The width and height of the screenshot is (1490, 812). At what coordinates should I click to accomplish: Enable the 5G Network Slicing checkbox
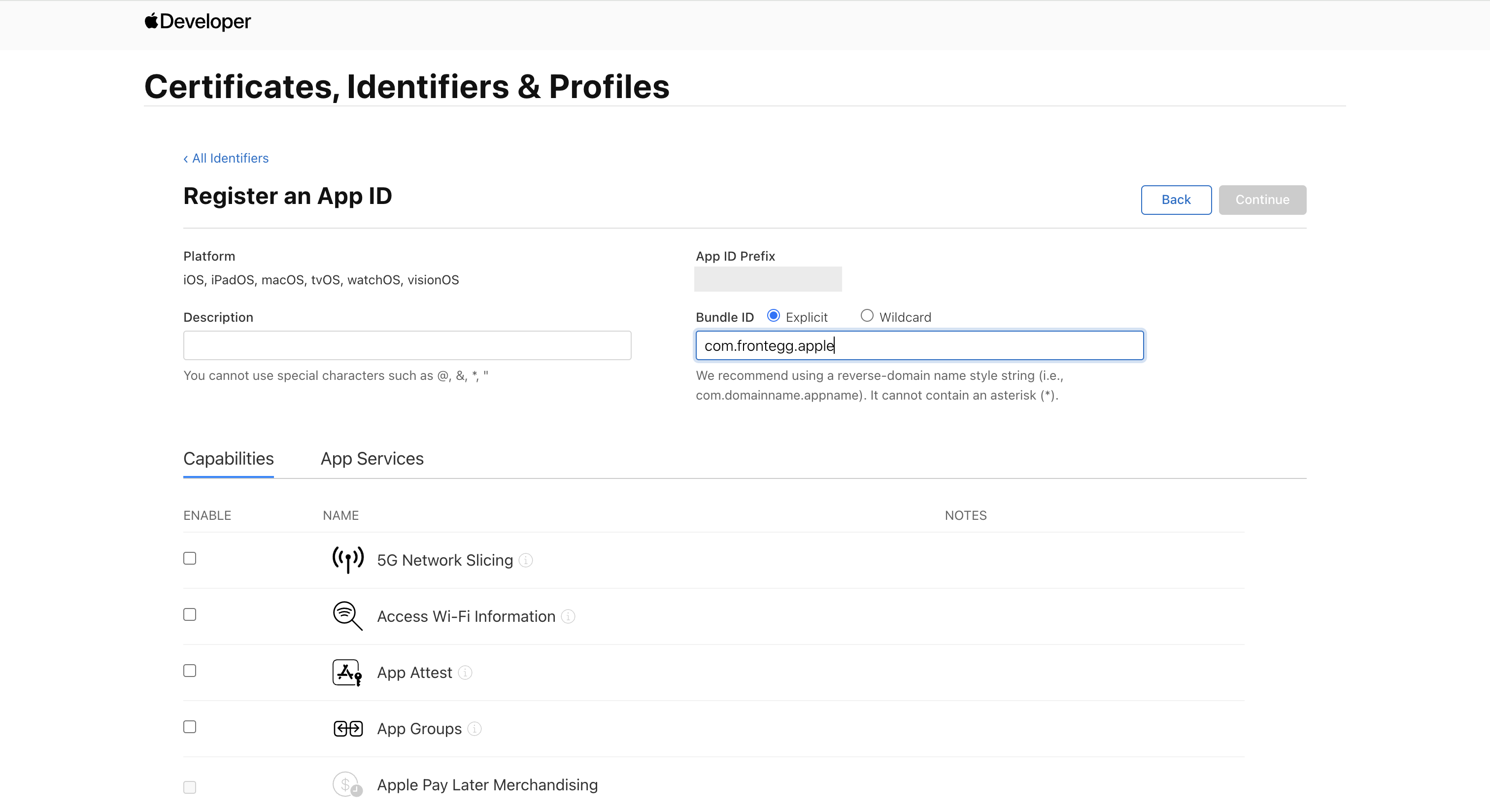click(190, 558)
